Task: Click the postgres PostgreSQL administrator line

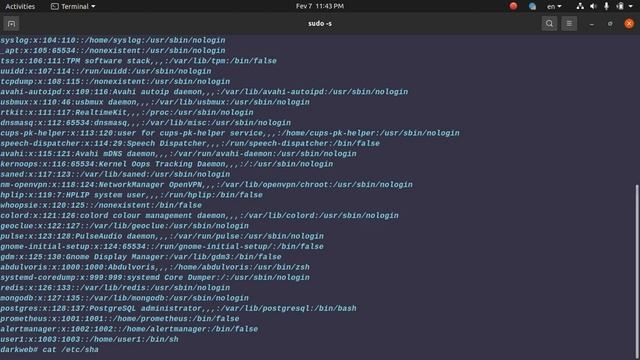Action: (x=178, y=308)
